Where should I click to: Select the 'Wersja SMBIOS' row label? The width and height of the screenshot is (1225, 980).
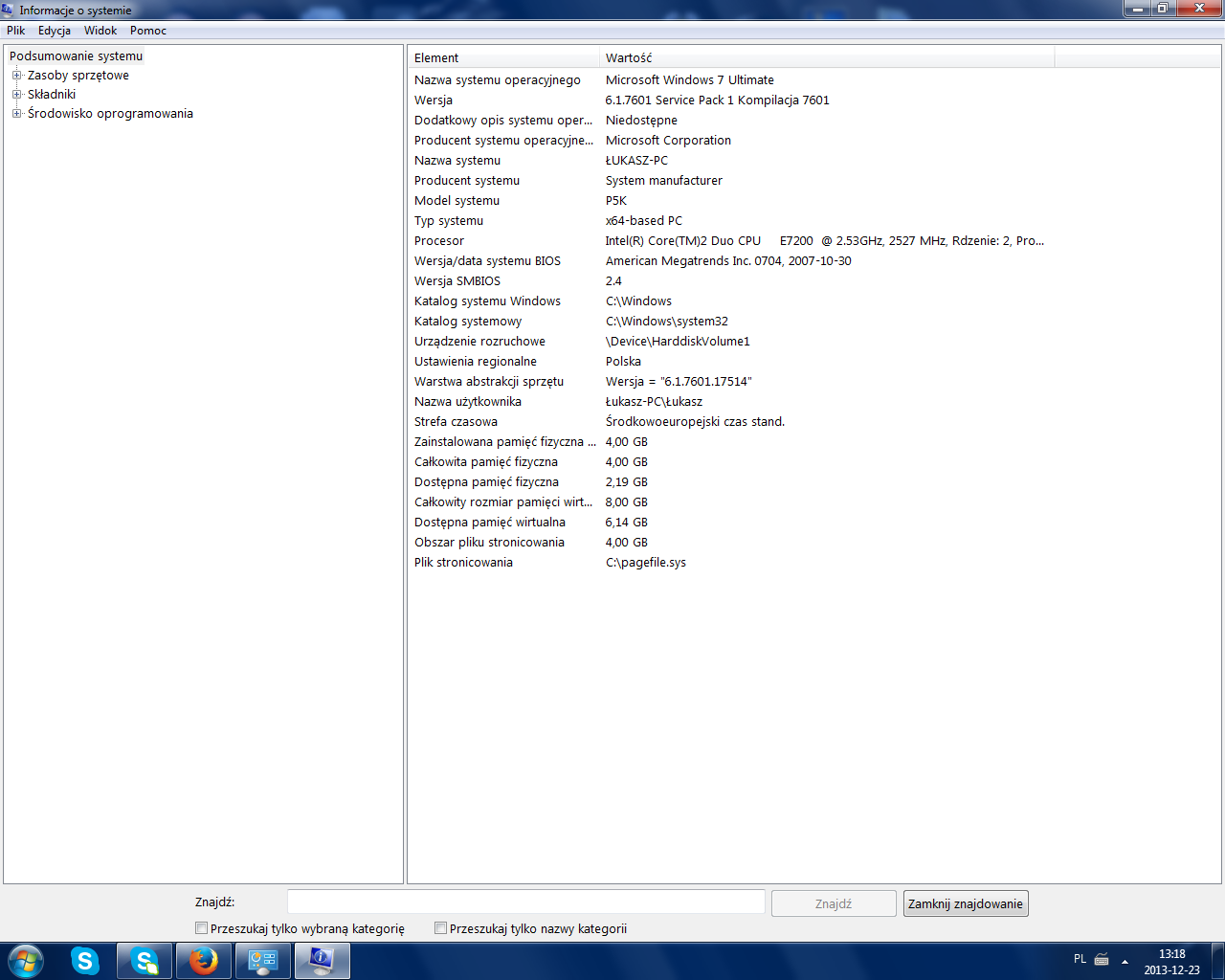pyautogui.click(x=457, y=280)
